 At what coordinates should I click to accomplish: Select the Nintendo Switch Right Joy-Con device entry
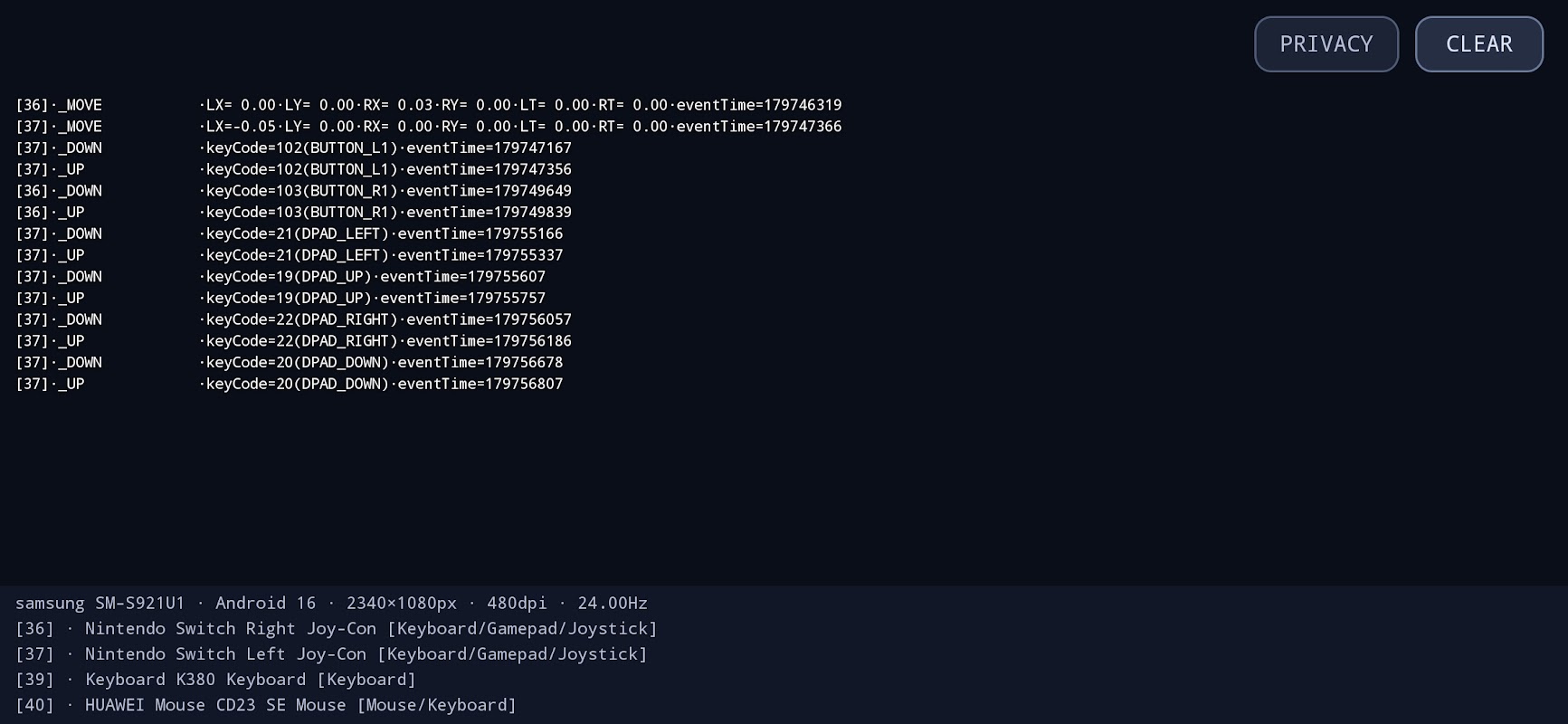[x=337, y=628]
